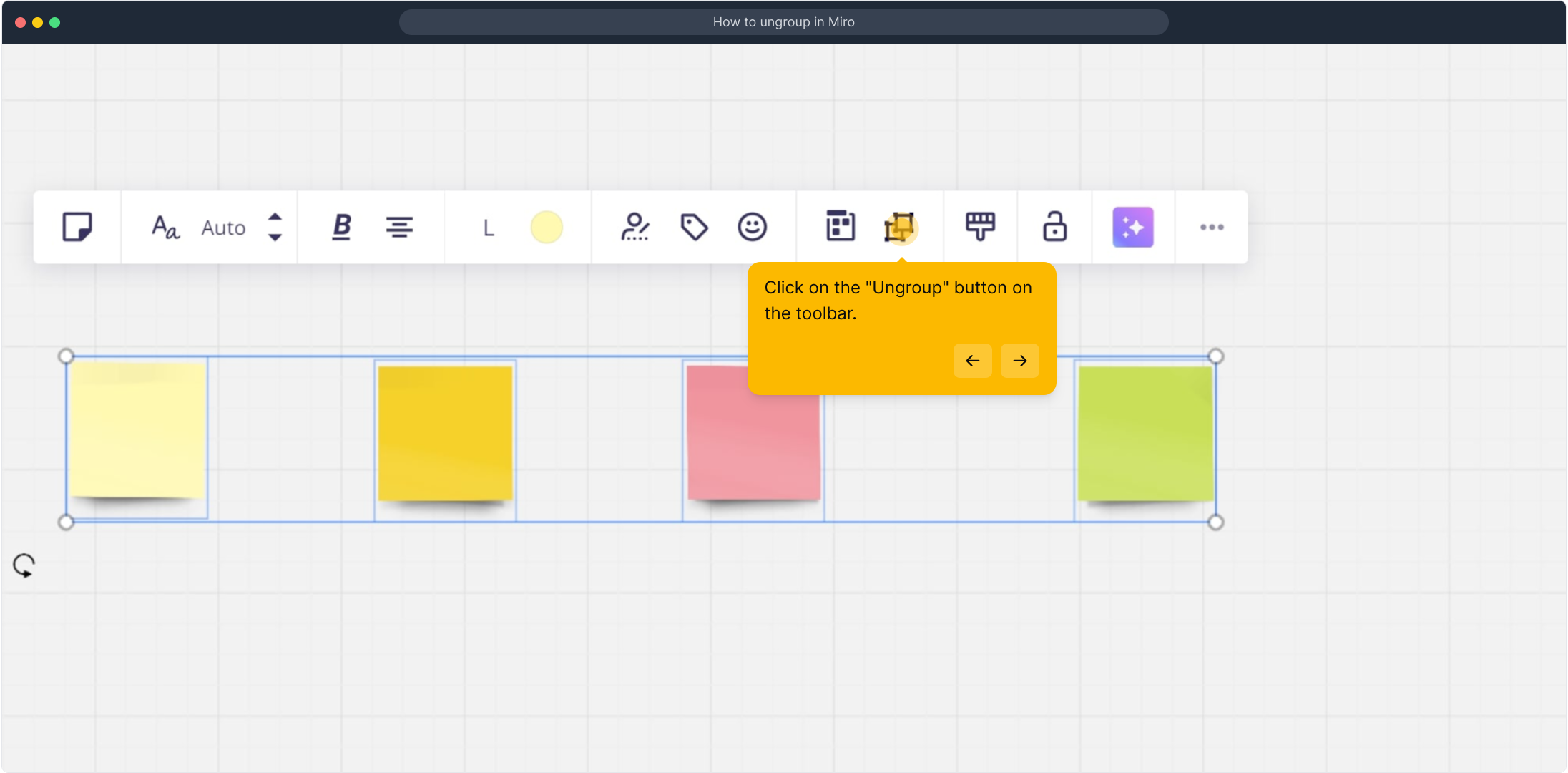
Task: Toggle bold text formatting
Action: (x=342, y=228)
